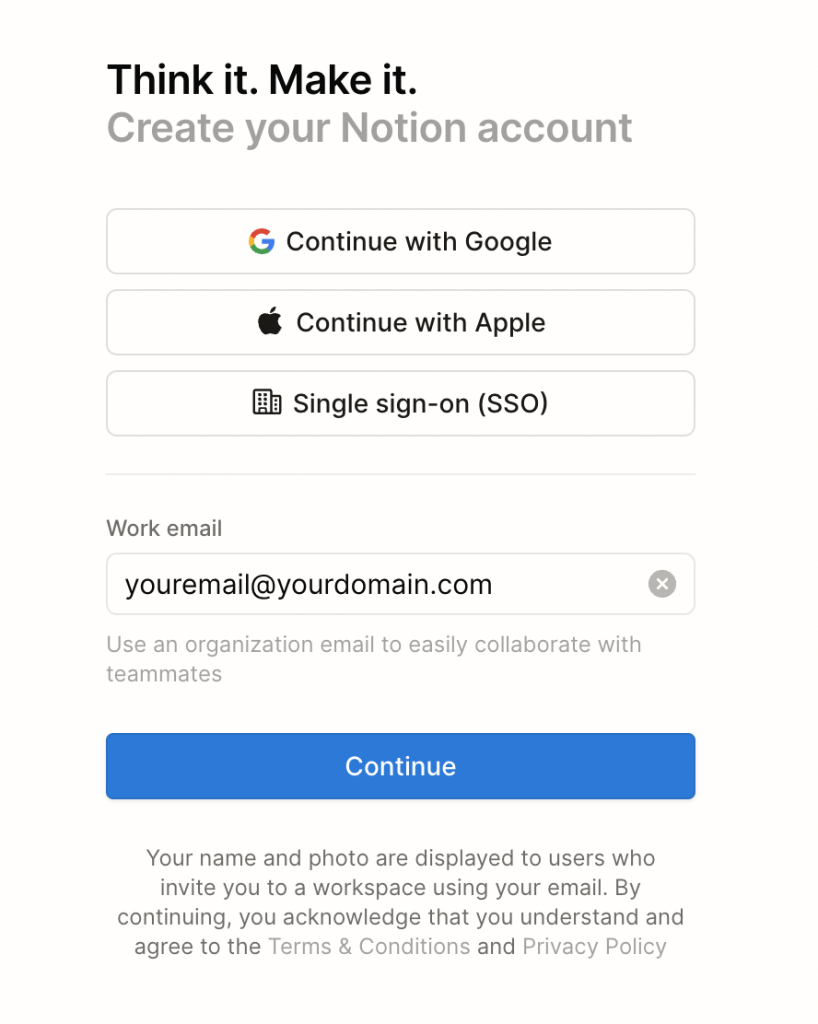Viewport: 818px width, 1024px height.
Task: Focus the Work email input field
Action: click(x=380, y=584)
